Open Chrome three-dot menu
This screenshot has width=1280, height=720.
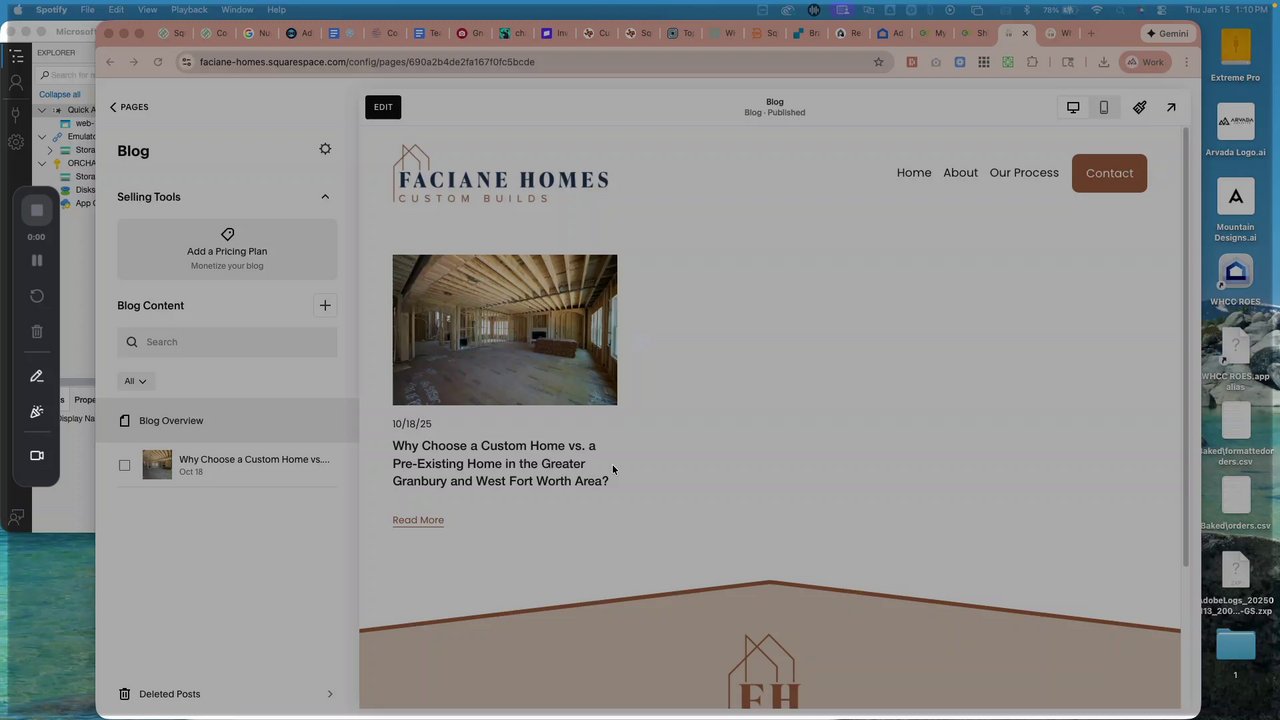point(1187,62)
